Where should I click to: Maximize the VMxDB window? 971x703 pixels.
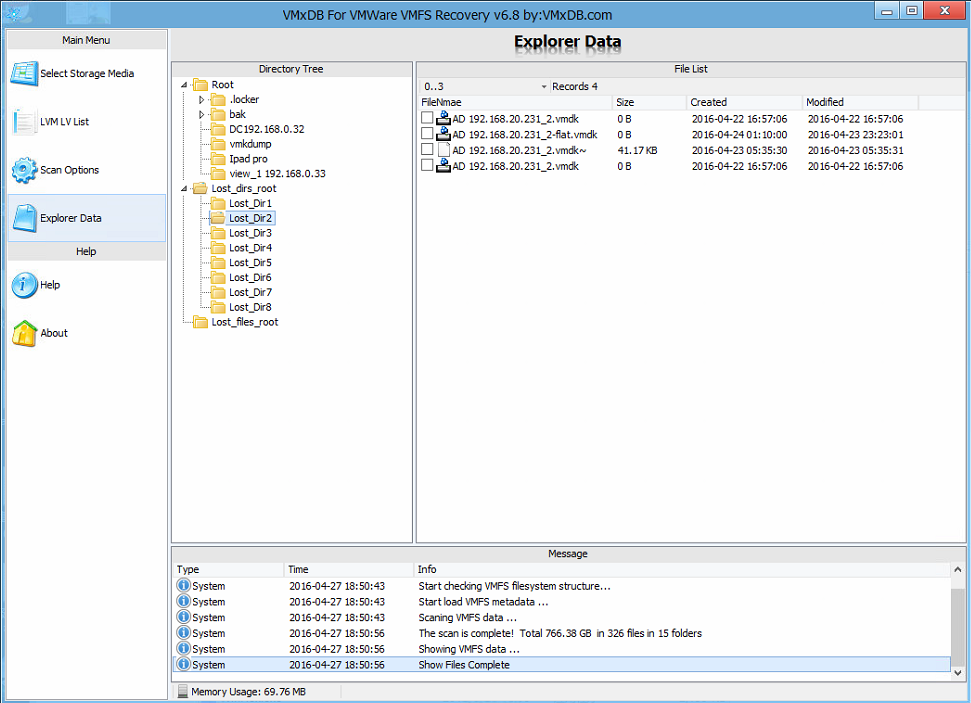coord(912,11)
